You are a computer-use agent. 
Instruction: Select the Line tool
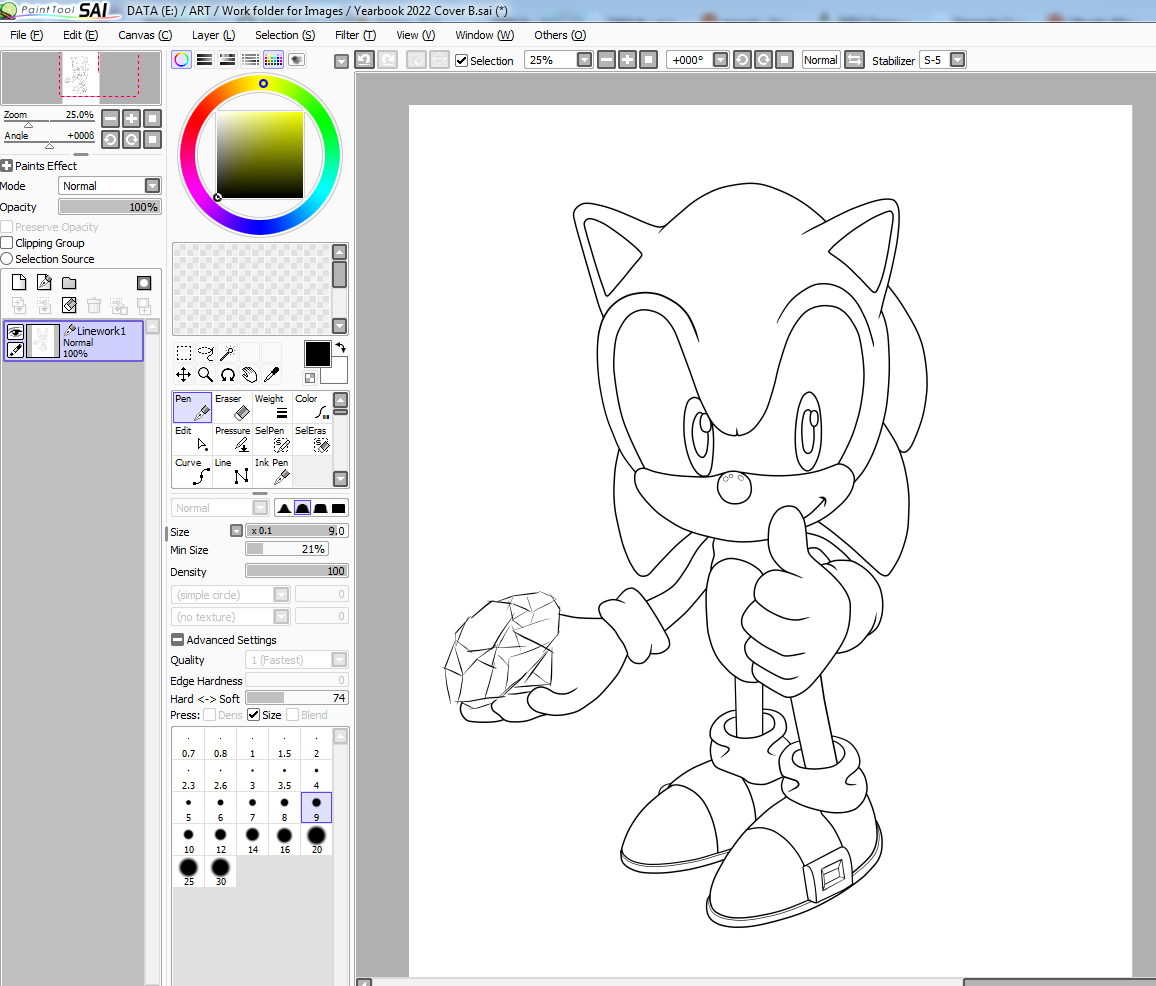[232, 471]
